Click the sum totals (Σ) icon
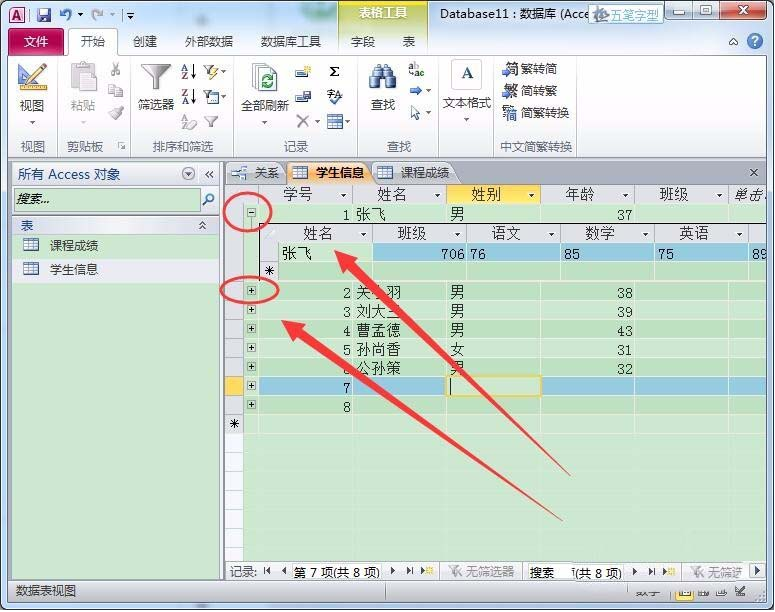 334,71
